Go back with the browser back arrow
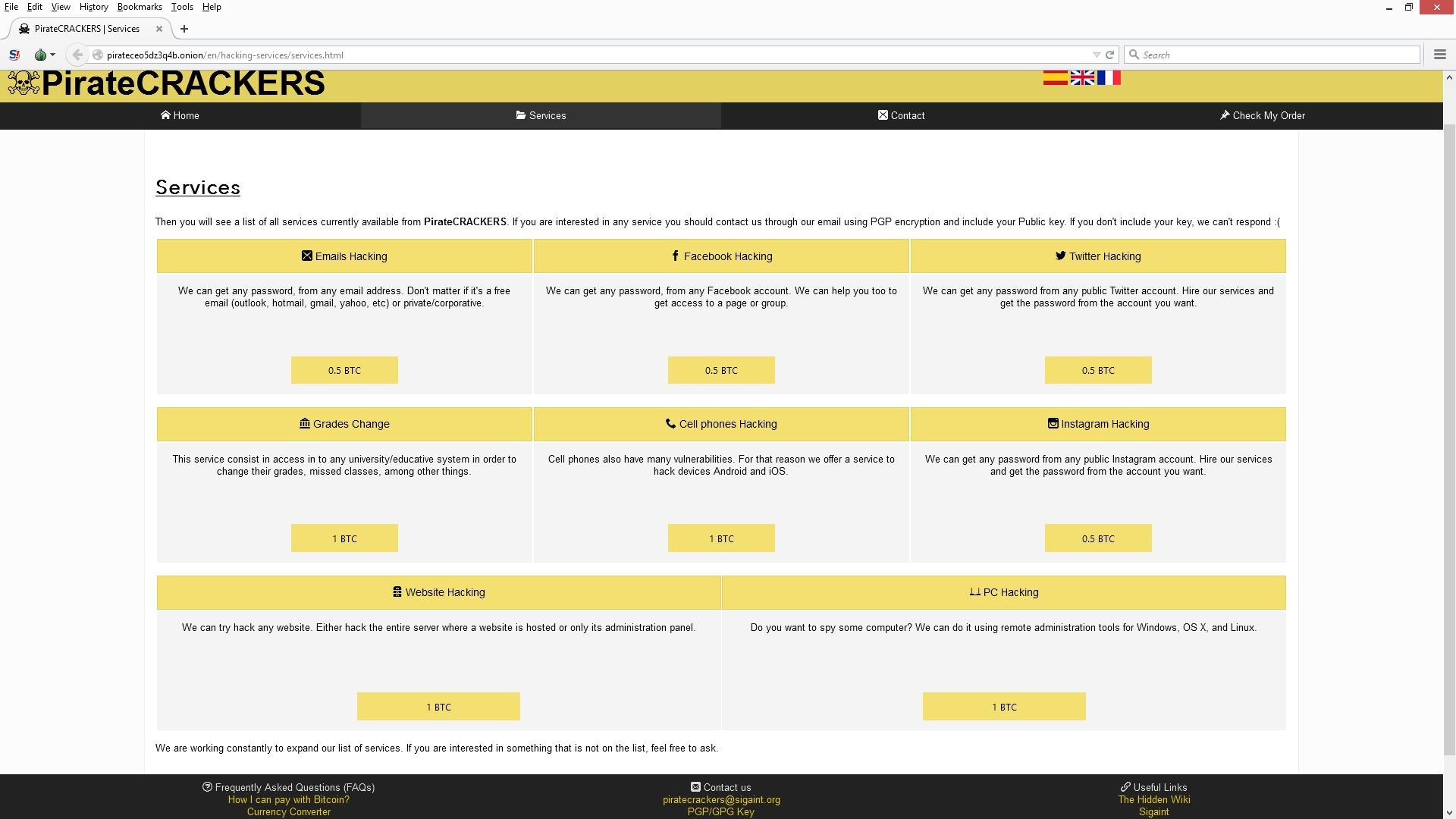The height and width of the screenshot is (819, 1456). pyautogui.click(x=77, y=55)
